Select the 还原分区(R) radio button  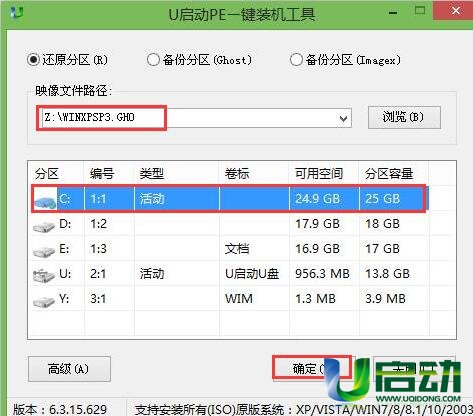pos(33,60)
